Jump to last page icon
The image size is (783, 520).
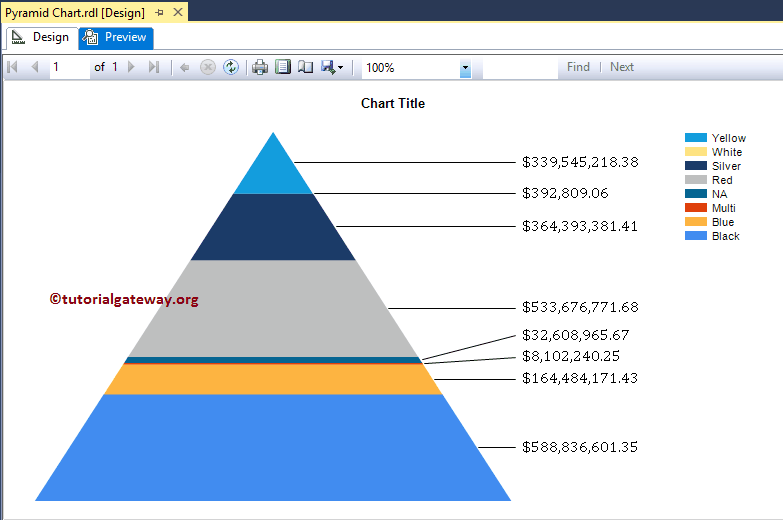pyautogui.click(x=154, y=66)
